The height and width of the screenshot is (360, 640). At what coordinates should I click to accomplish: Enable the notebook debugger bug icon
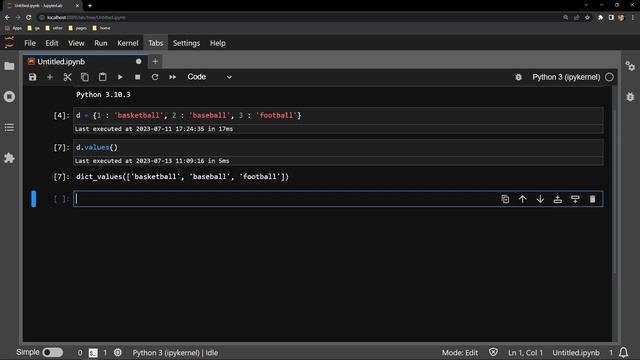(518, 77)
